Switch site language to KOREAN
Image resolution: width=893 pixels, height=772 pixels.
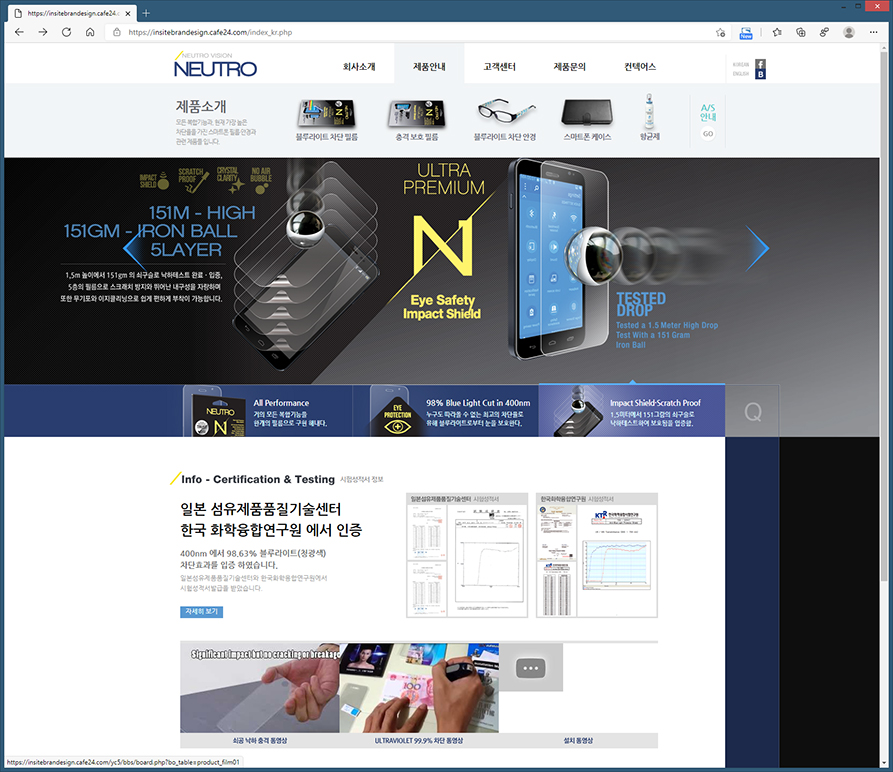(x=740, y=64)
